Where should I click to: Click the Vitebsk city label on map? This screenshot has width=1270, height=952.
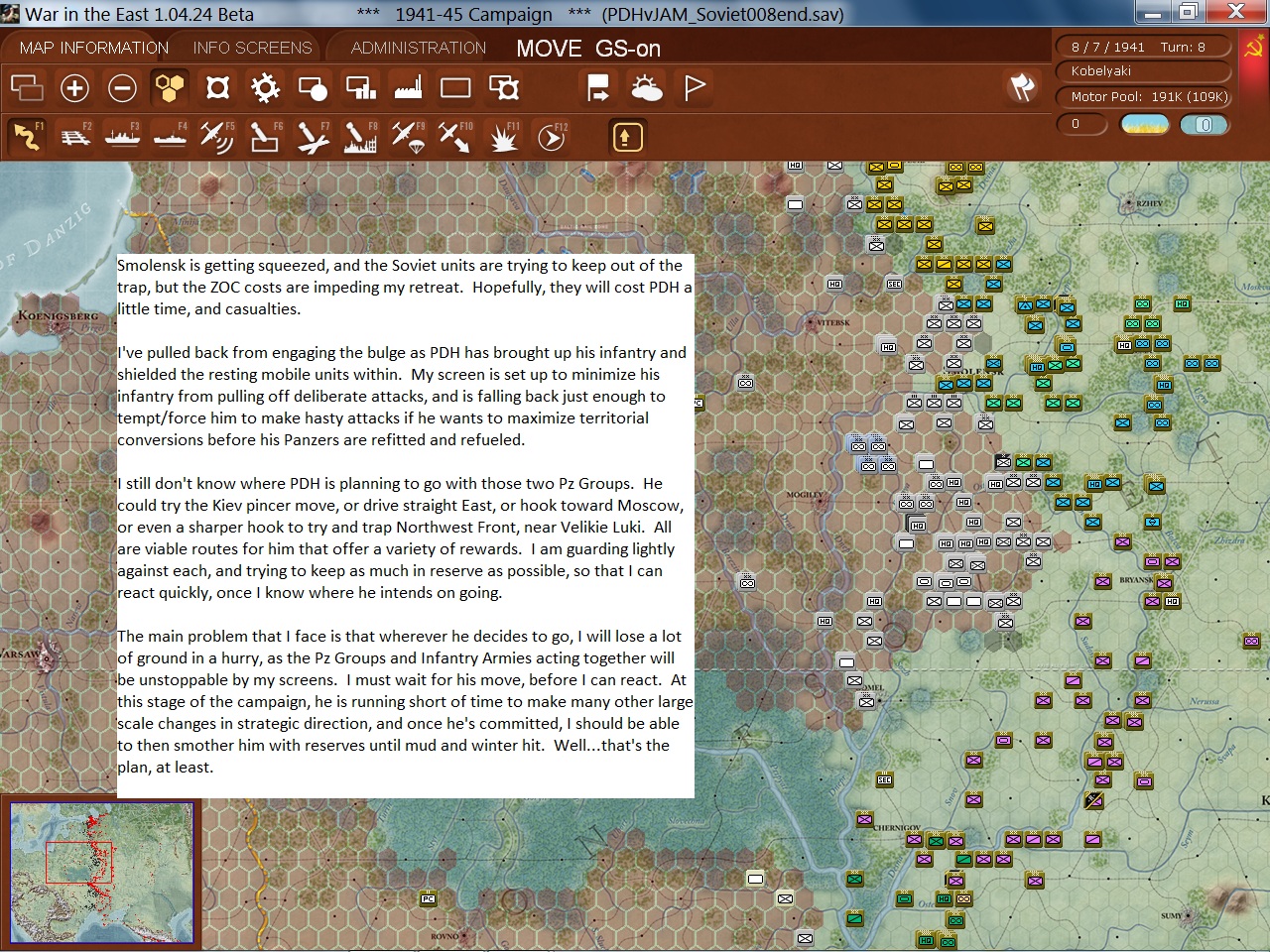(x=832, y=322)
